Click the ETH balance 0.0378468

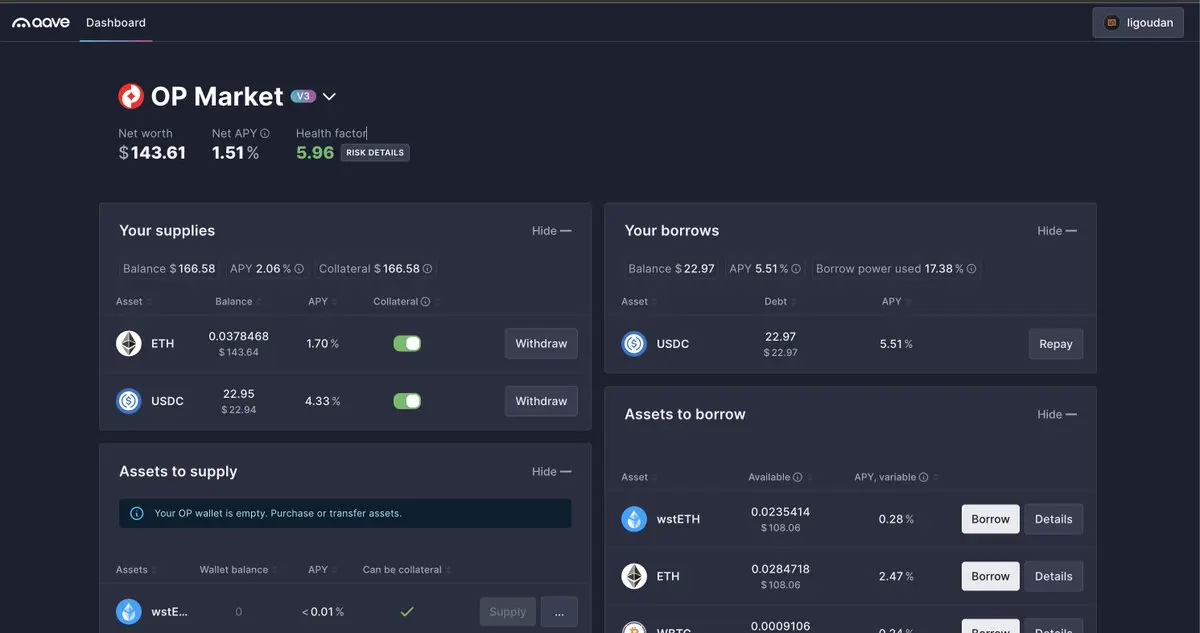238,337
